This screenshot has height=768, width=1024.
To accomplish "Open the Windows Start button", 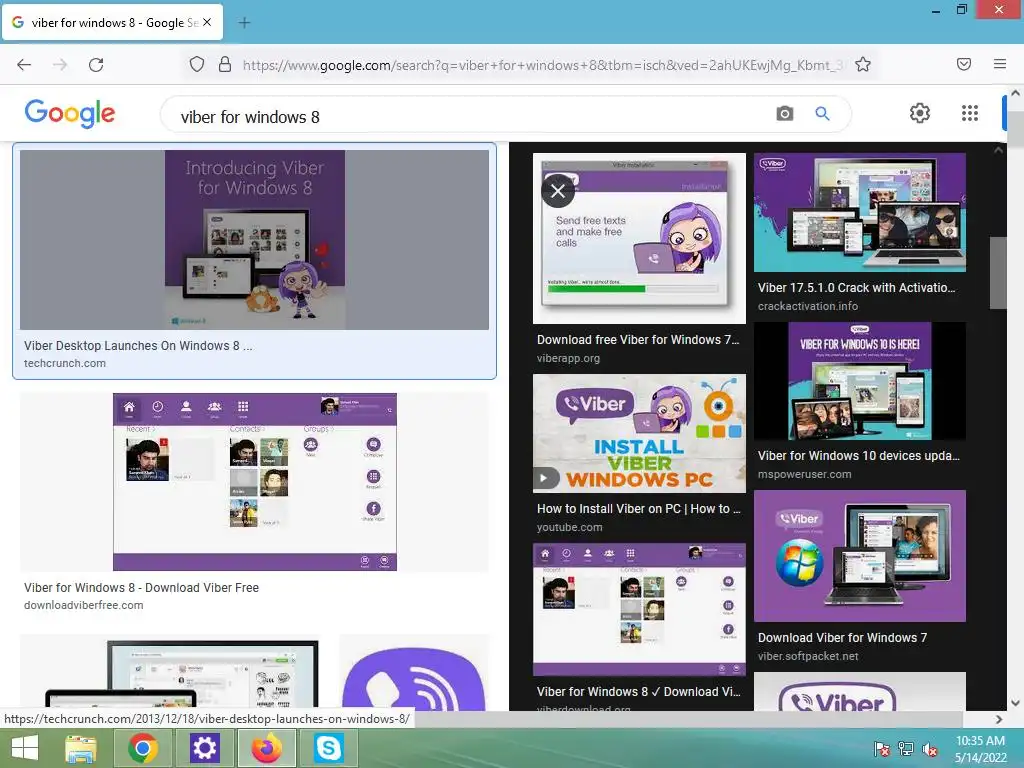I will point(25,748).
